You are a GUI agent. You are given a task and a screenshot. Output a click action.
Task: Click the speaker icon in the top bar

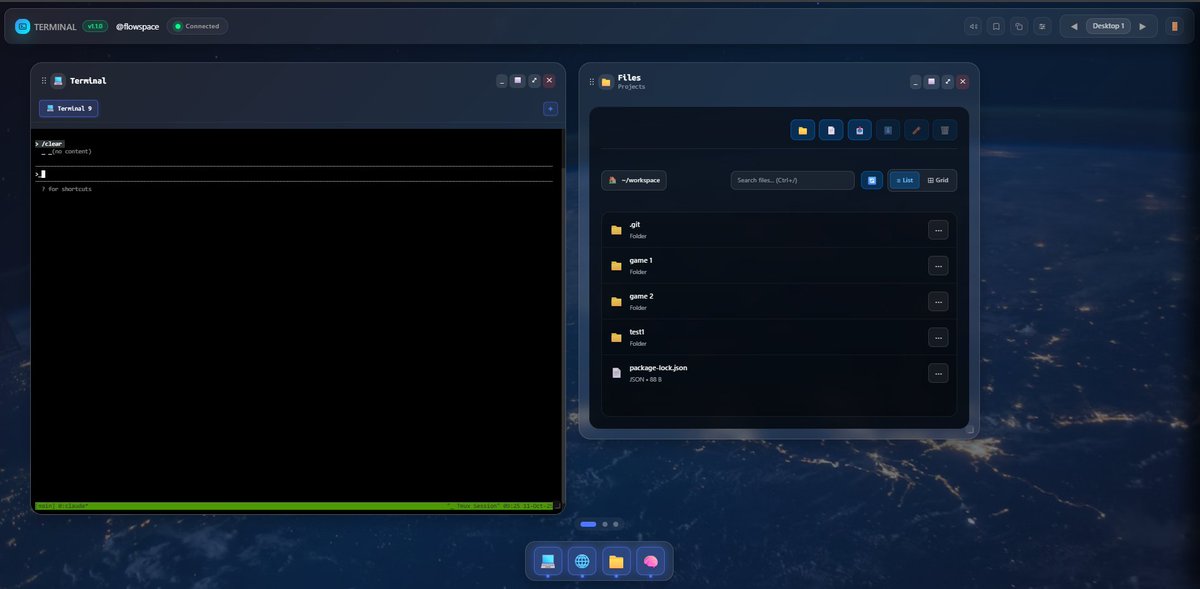(x=973, y=26)
